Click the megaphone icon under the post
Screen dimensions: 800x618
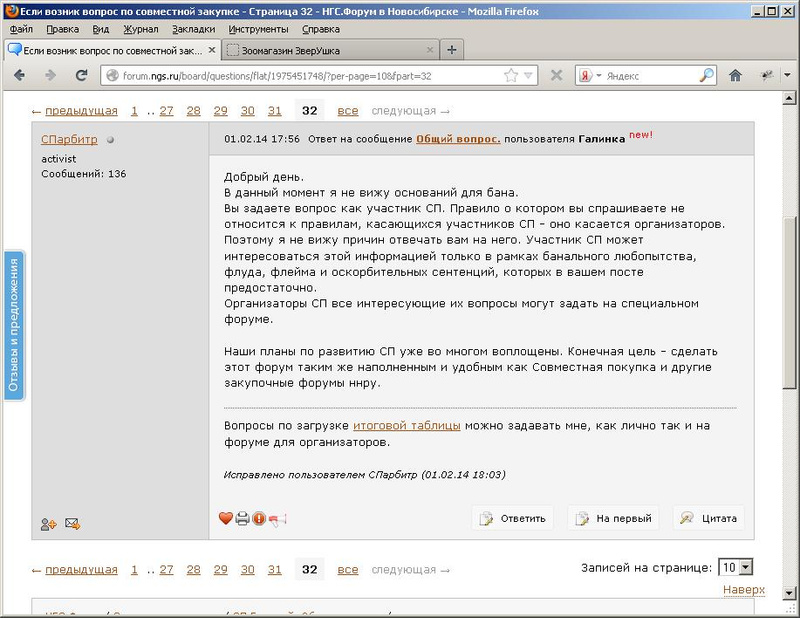pos(277,518)
